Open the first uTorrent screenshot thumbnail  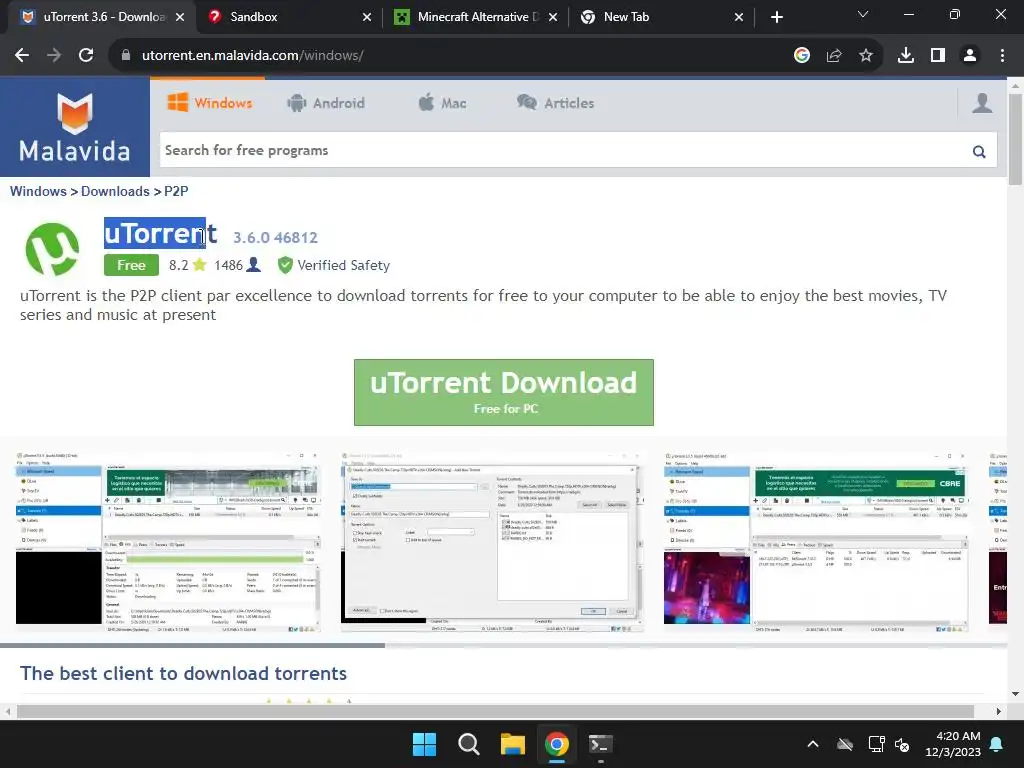168,541
